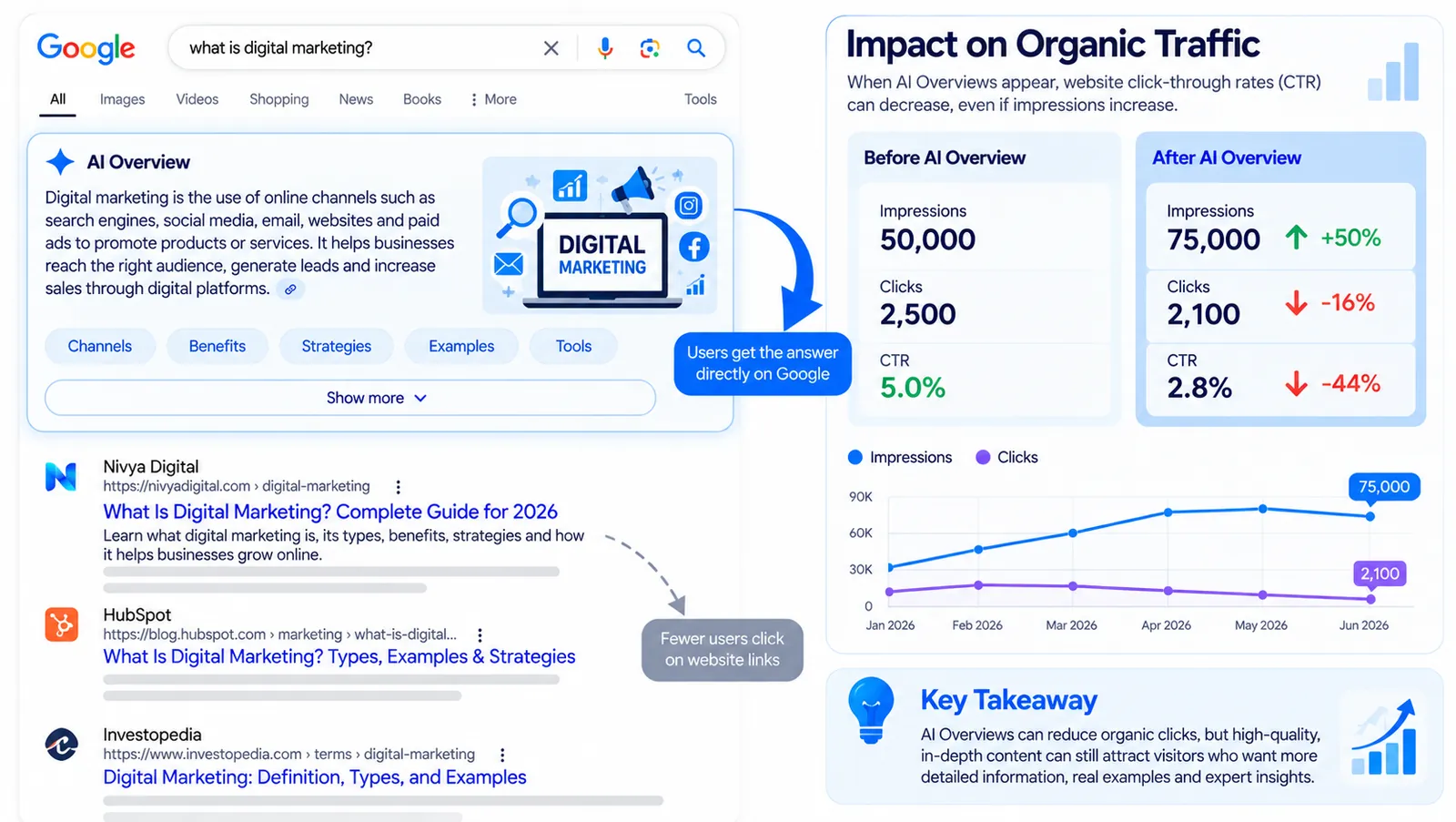
Task: Expand AI Overview with Show more
Action: point(350,398)
